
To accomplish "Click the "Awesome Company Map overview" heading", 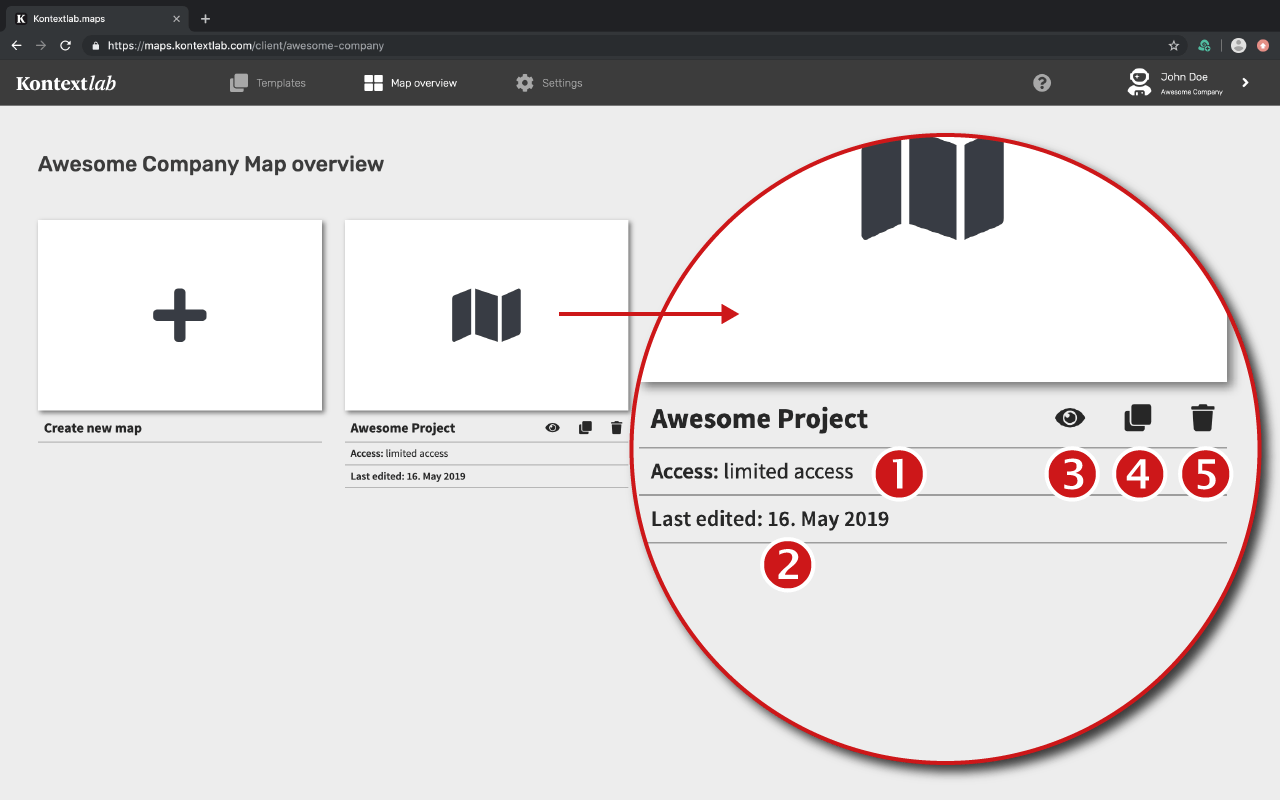I will coord(211,164).
